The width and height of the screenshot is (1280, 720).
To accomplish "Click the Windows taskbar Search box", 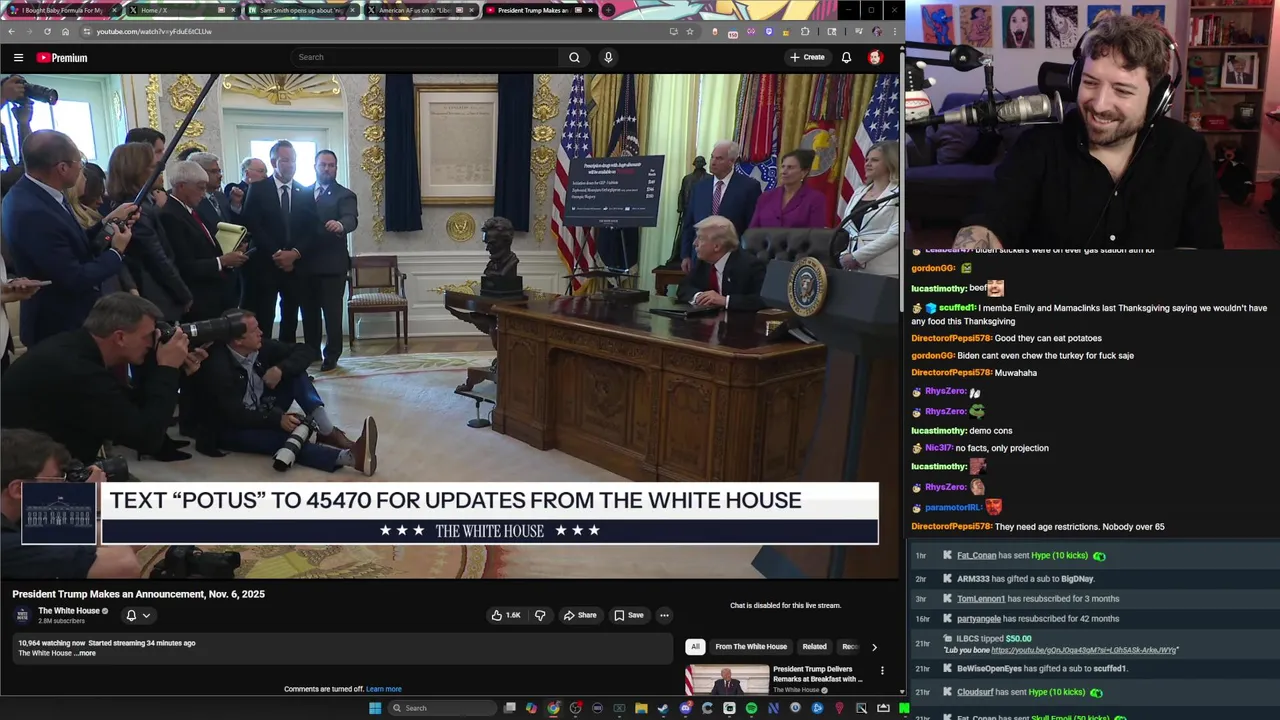I will 443,708.
